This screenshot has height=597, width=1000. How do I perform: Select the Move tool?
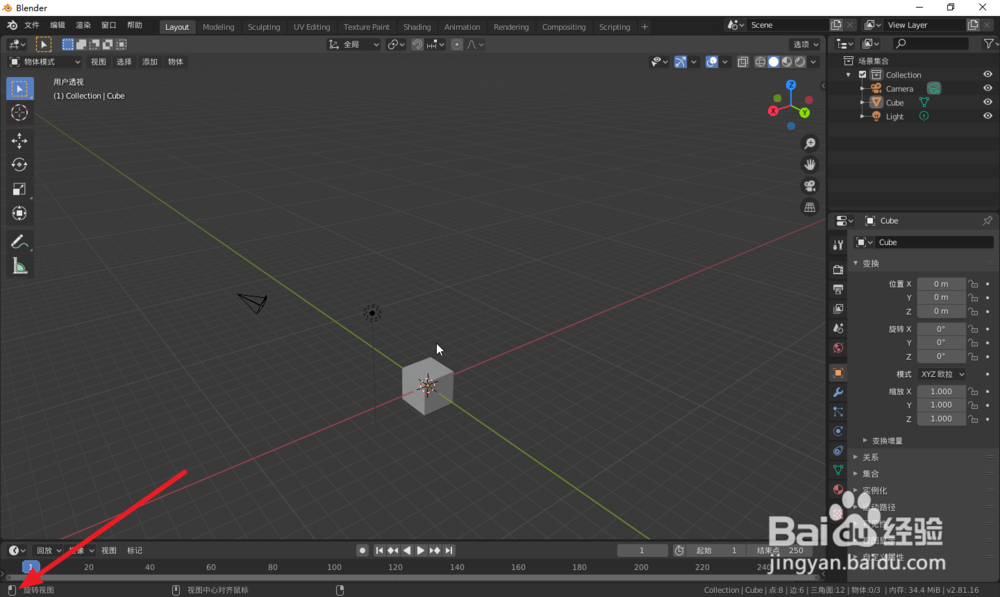tap(20, 140)
